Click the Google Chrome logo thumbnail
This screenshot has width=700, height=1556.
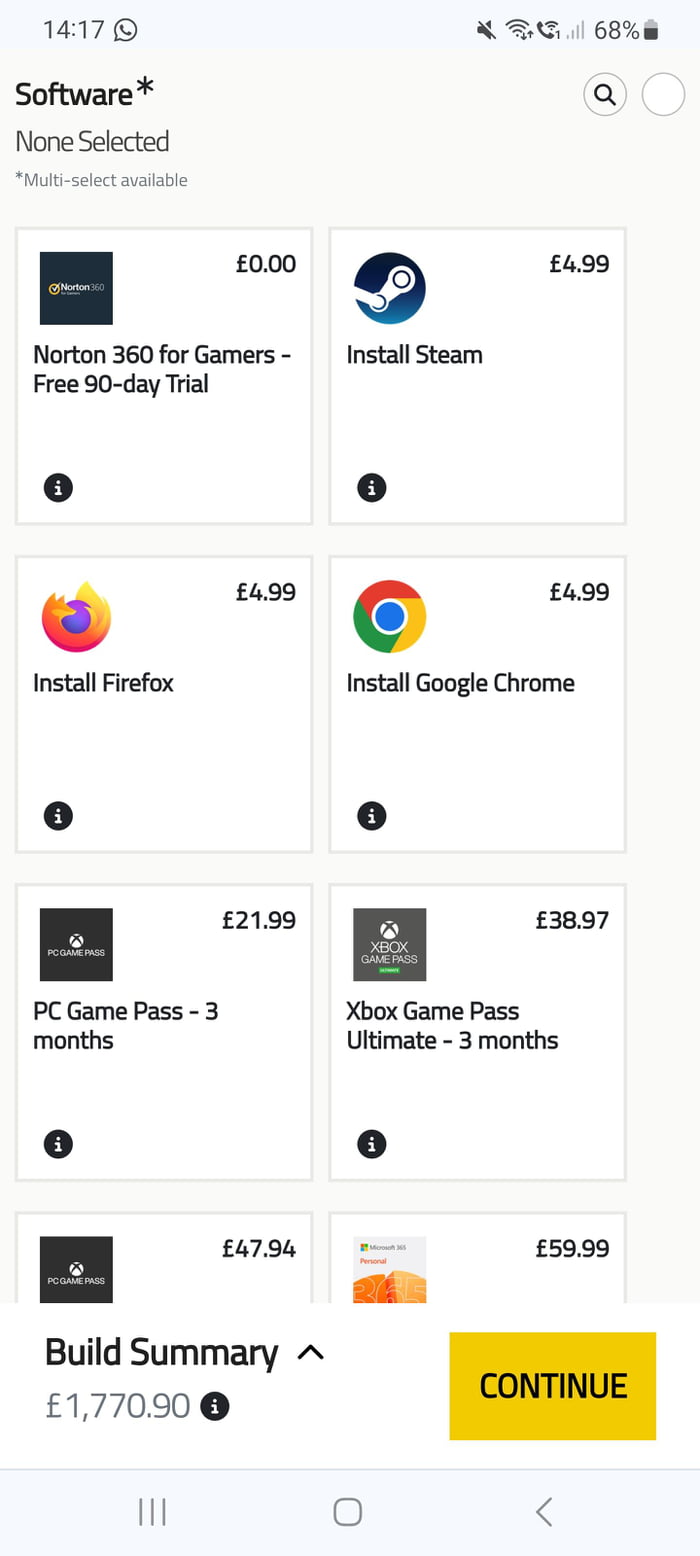(390, 616)
